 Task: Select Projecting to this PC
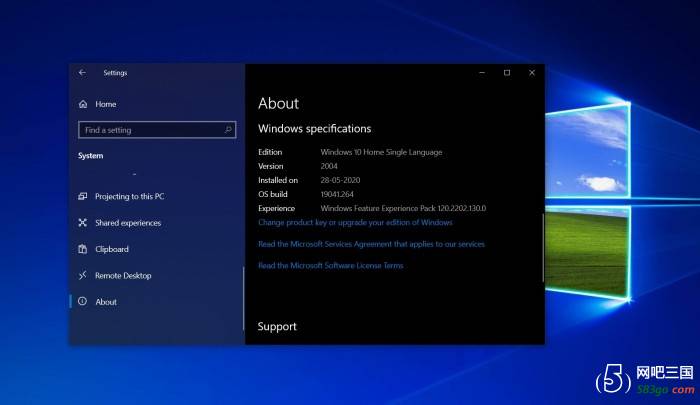pos(129,196)
